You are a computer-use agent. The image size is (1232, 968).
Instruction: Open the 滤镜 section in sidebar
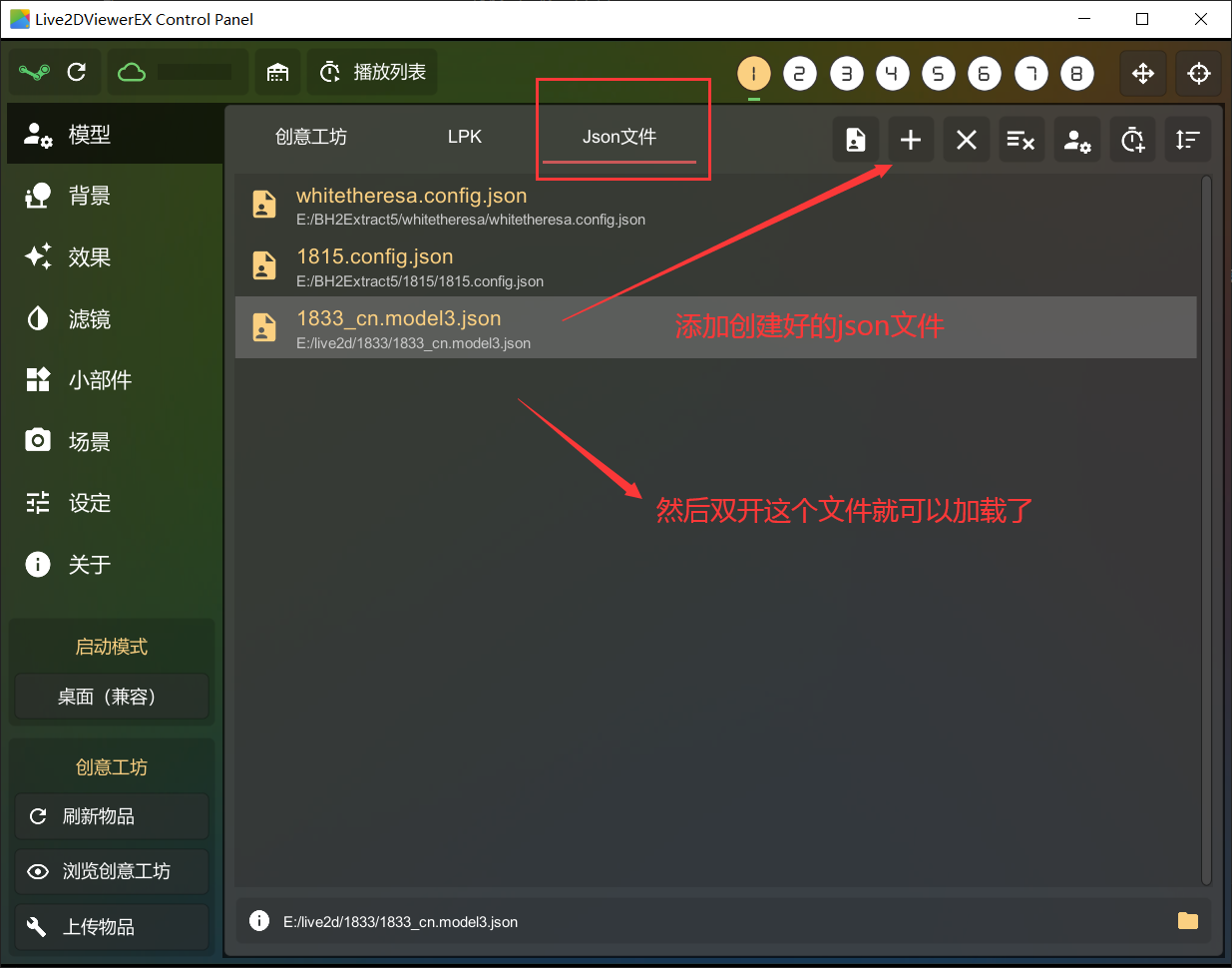click(115, 319)
